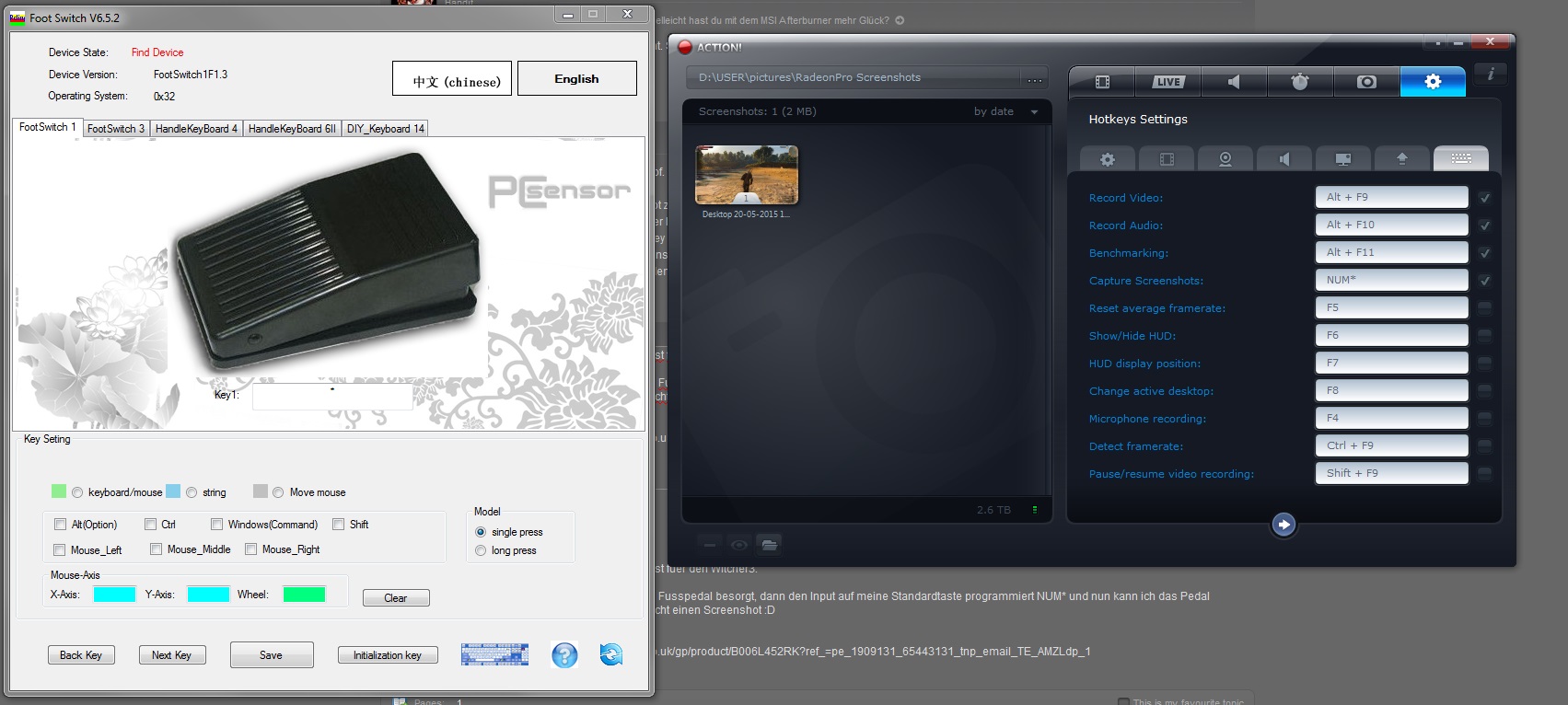Switch to the FootSwitch 3 tab
Viewport: 1568px width, 705px height.
point(116,129)
